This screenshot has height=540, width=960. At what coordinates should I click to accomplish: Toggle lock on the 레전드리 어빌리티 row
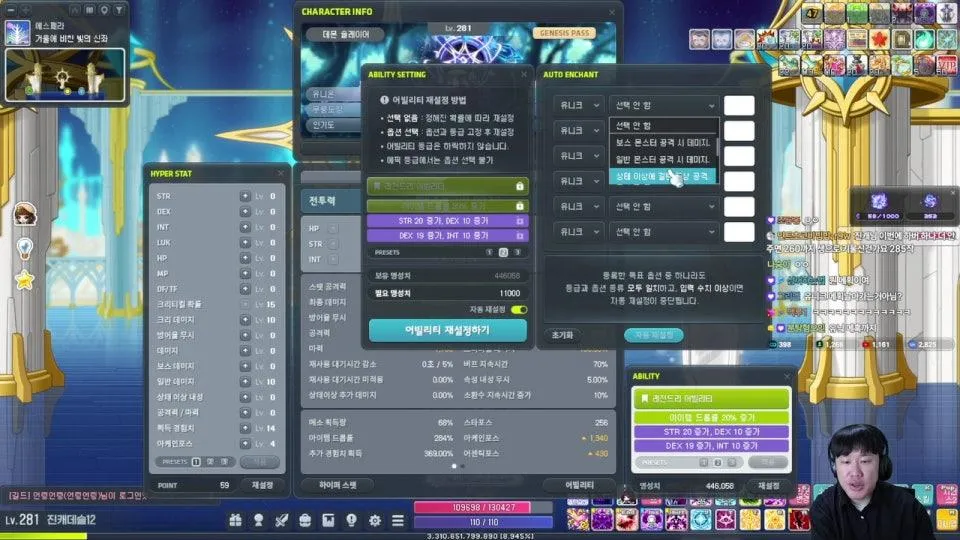click(x=519, y=186)
